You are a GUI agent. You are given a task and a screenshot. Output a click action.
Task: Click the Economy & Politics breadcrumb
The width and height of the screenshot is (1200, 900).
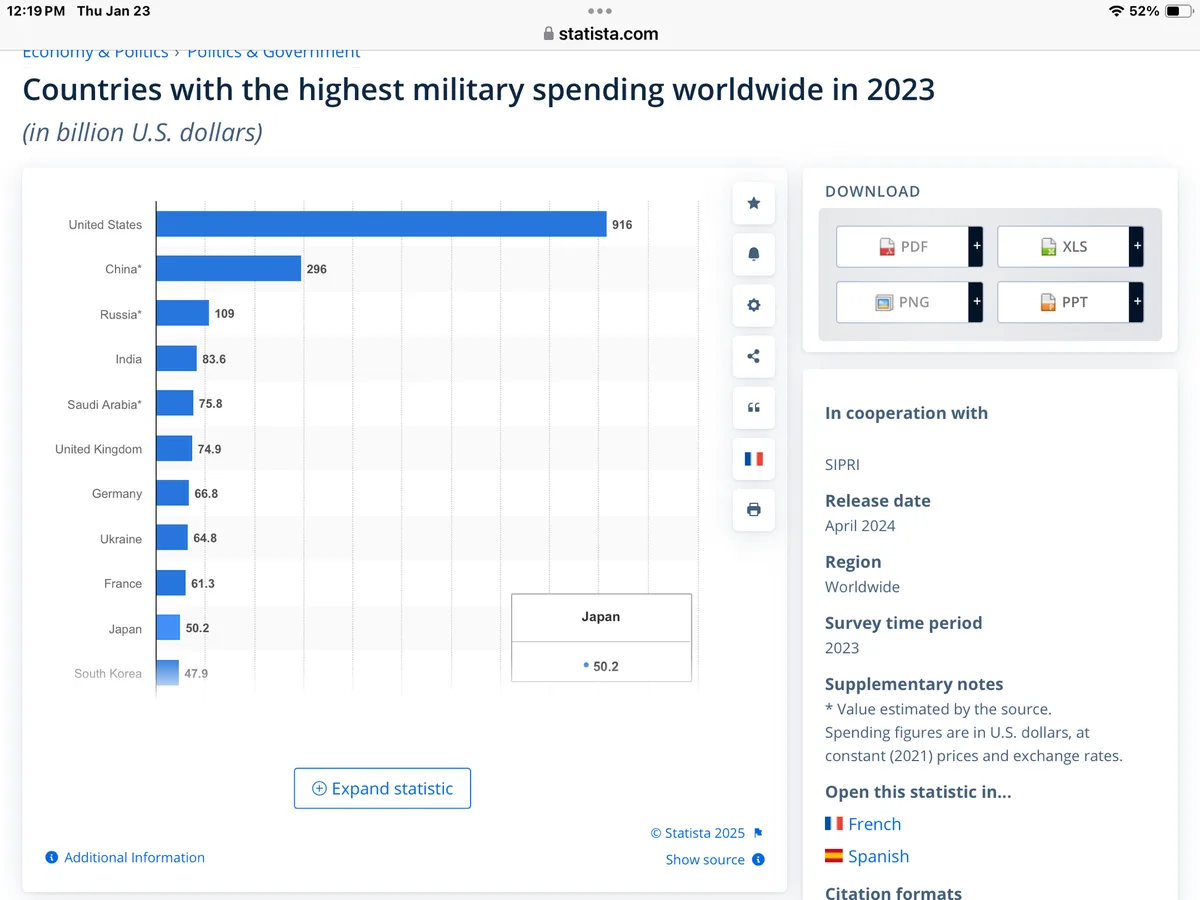95,52
